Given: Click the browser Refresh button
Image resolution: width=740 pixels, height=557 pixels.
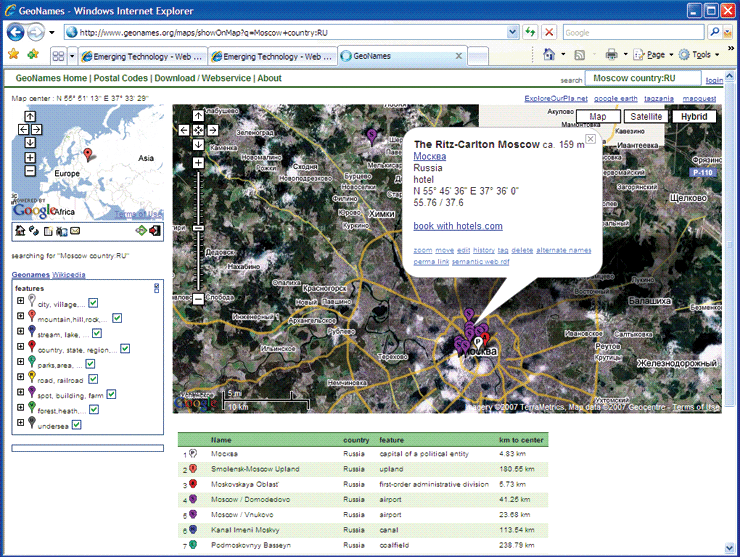Looking at the screenshot, I should (530, 32).
